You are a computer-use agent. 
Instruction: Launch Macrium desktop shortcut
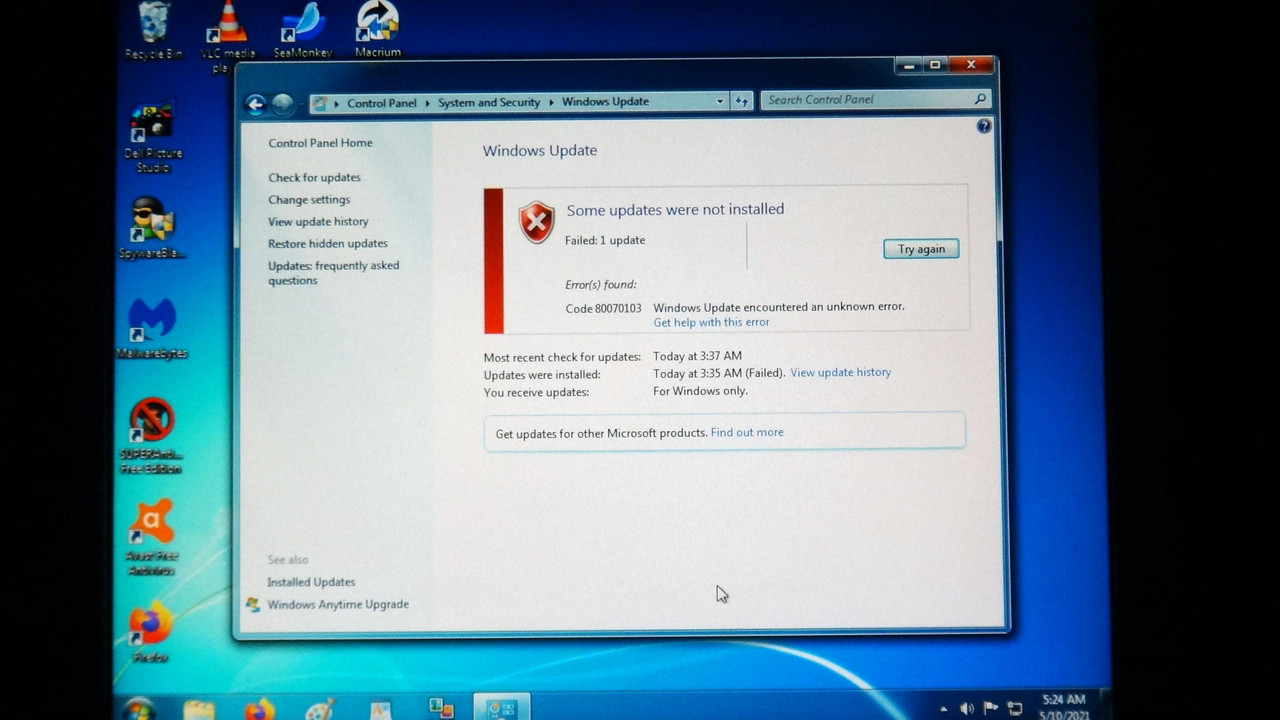(x=378, y=30)
